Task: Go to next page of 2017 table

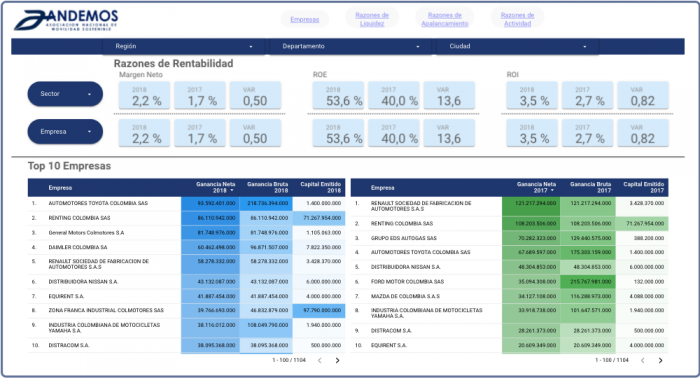Action: (x=660, y=361)
